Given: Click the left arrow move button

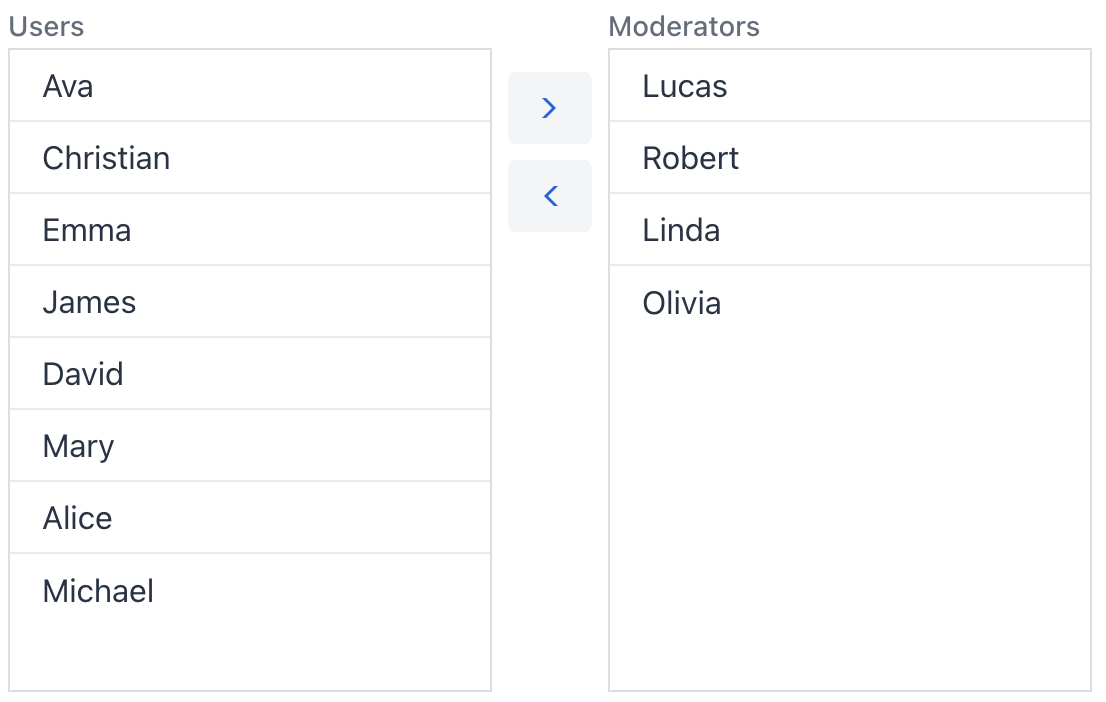Looking at the screenshot, I should (549, 196).
